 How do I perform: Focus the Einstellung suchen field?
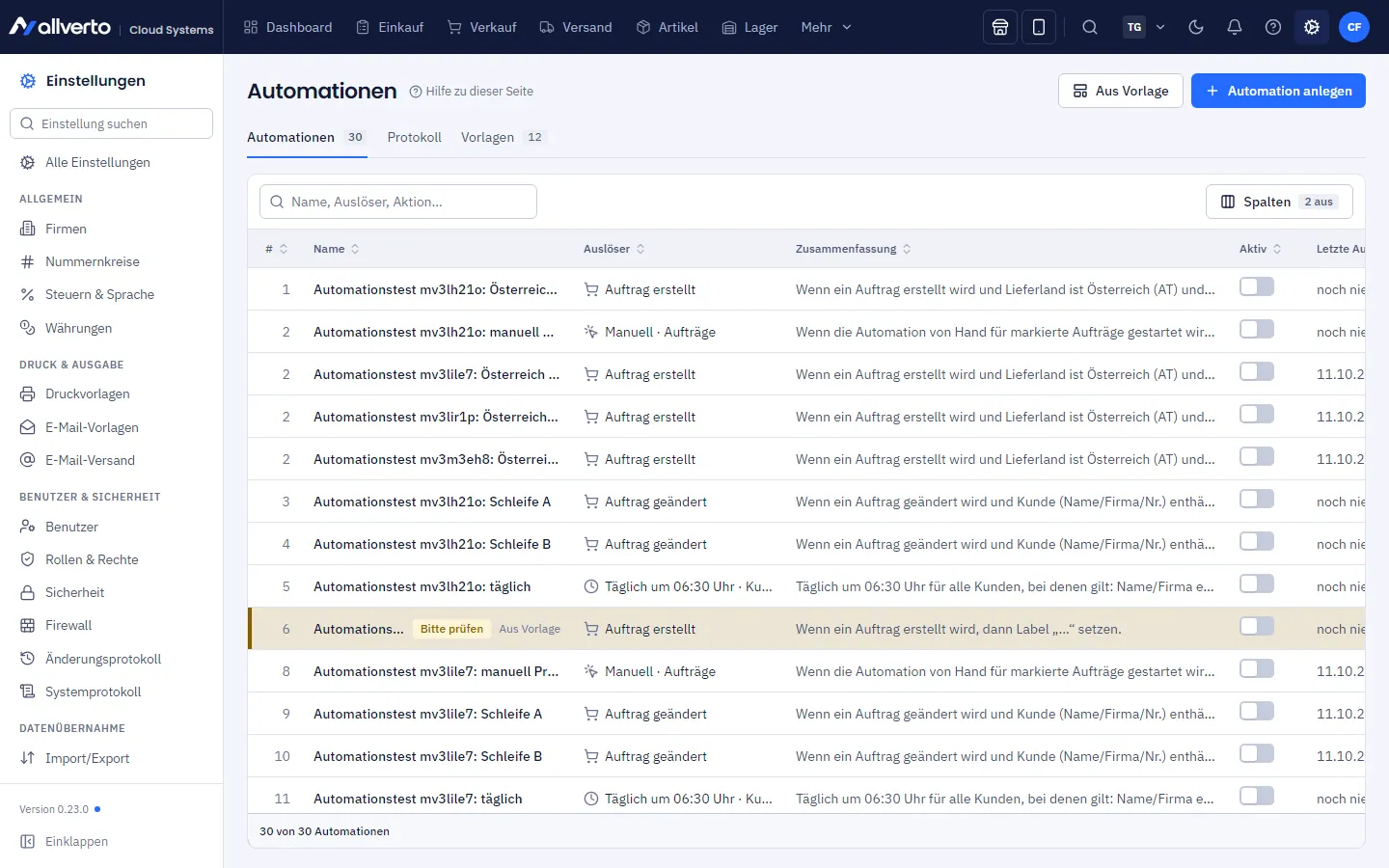111,123
